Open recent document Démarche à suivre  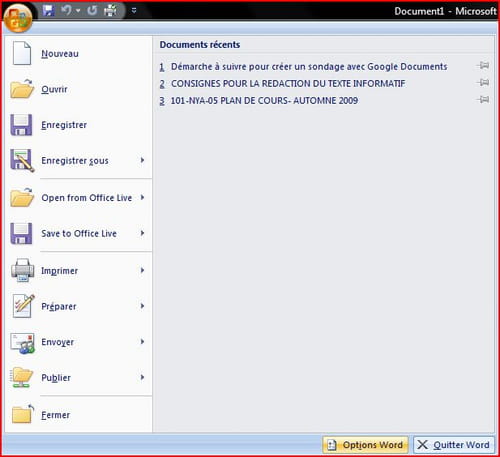309,67
